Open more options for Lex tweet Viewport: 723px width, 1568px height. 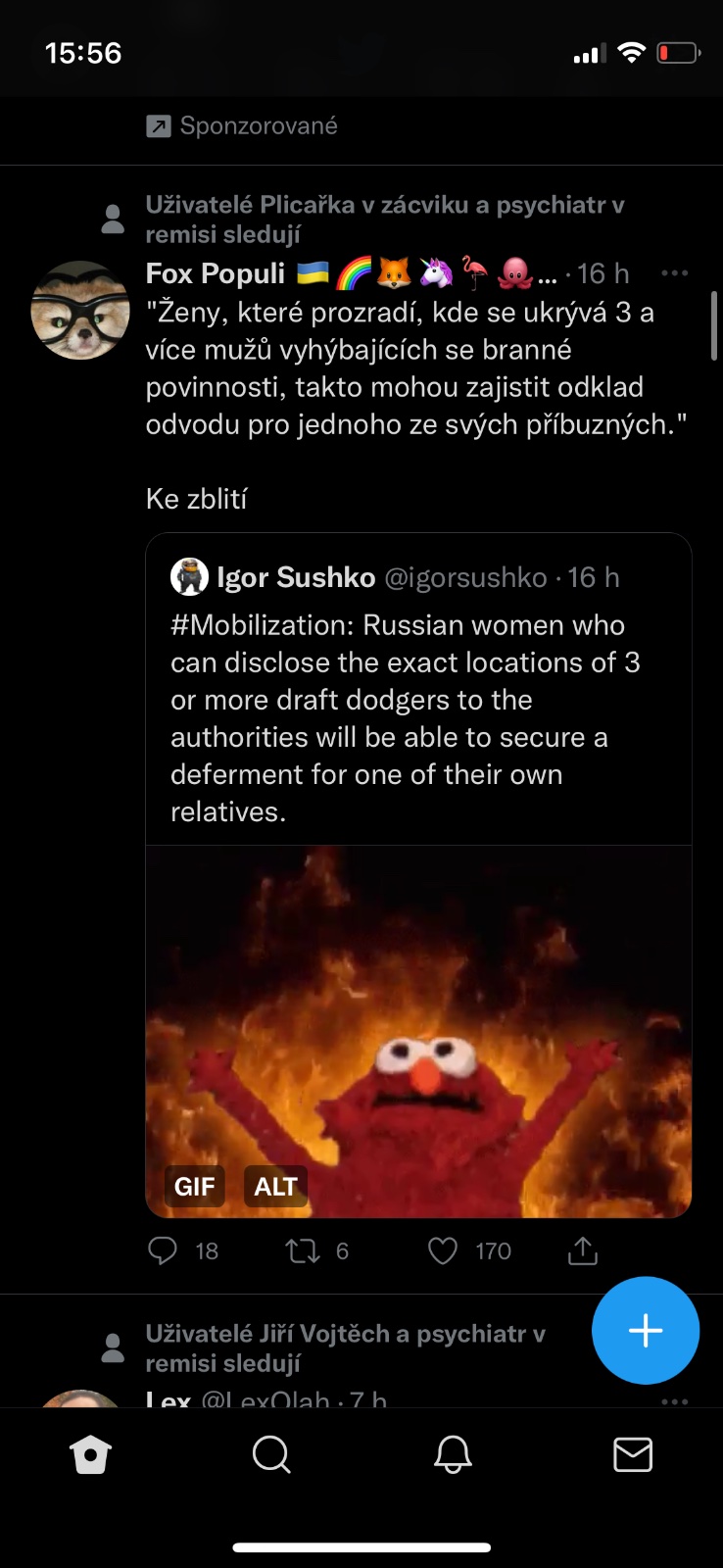point(675,1400)
